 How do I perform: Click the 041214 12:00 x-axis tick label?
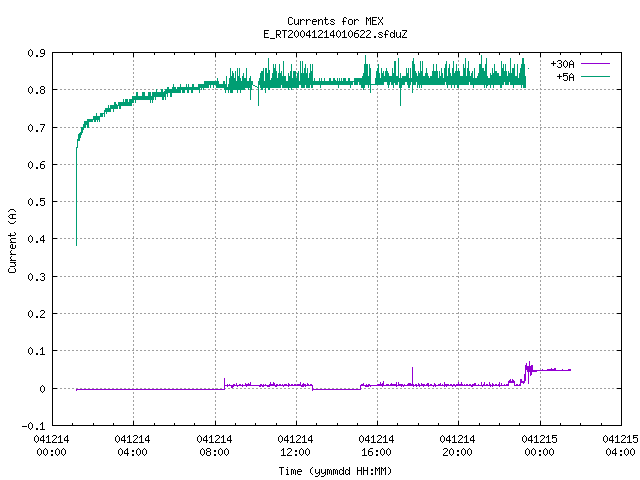pos(295,446)
